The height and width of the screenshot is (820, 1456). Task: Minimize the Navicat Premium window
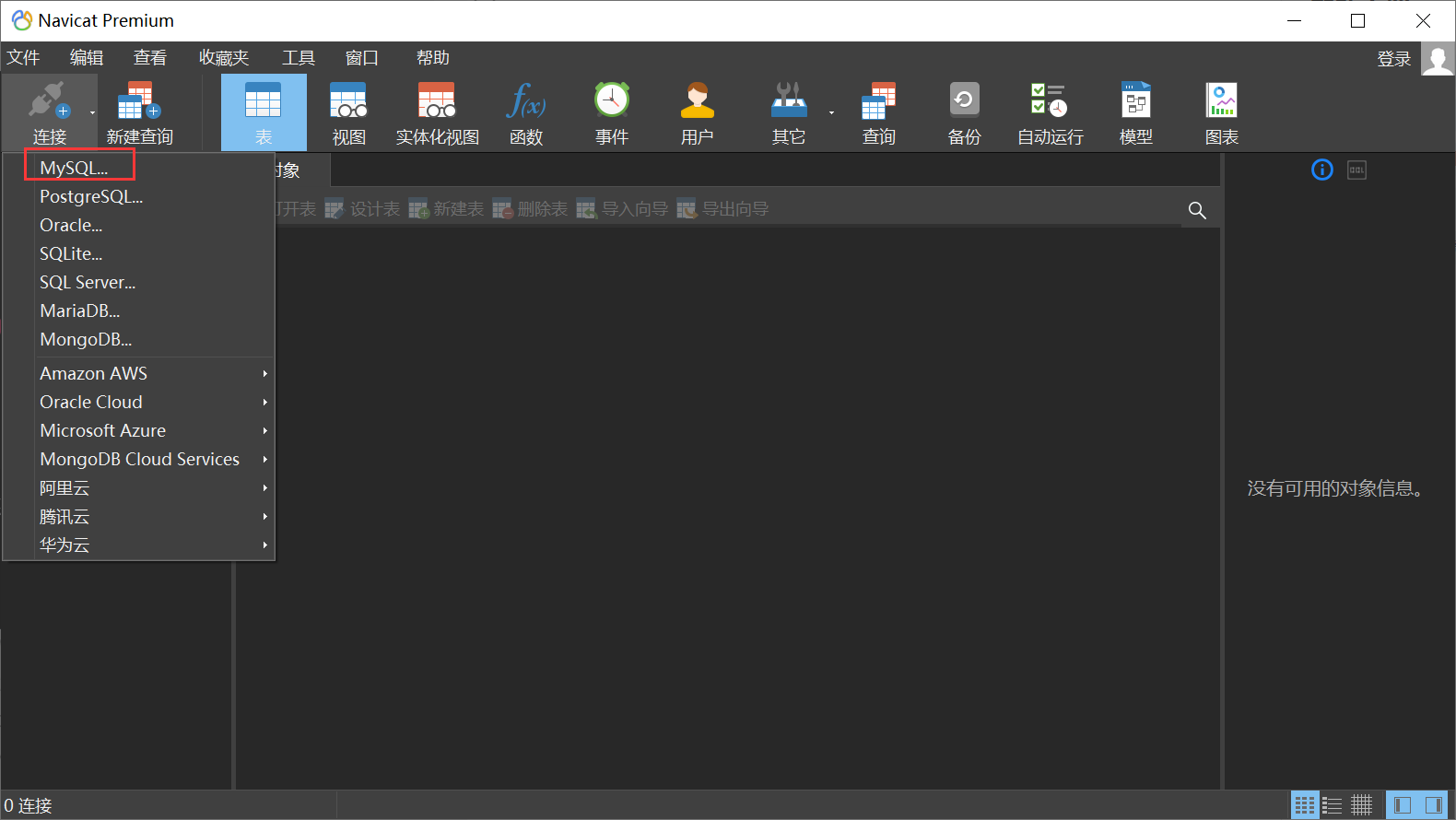[1294, 20]
